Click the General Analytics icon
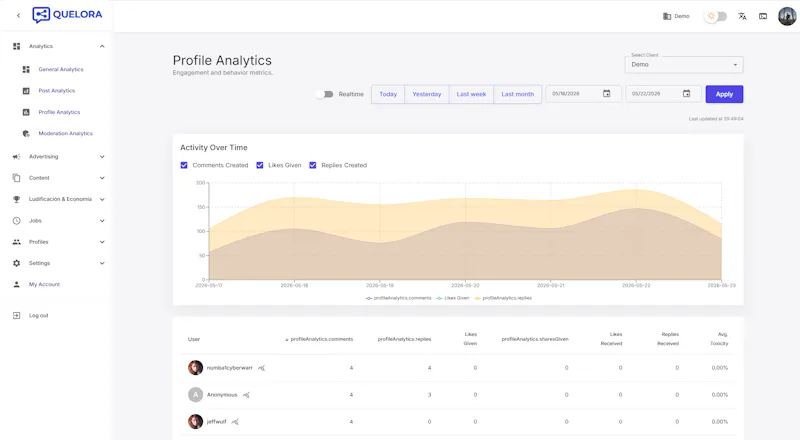The width and height of the screenshot is (800, 440). [26, 69]
